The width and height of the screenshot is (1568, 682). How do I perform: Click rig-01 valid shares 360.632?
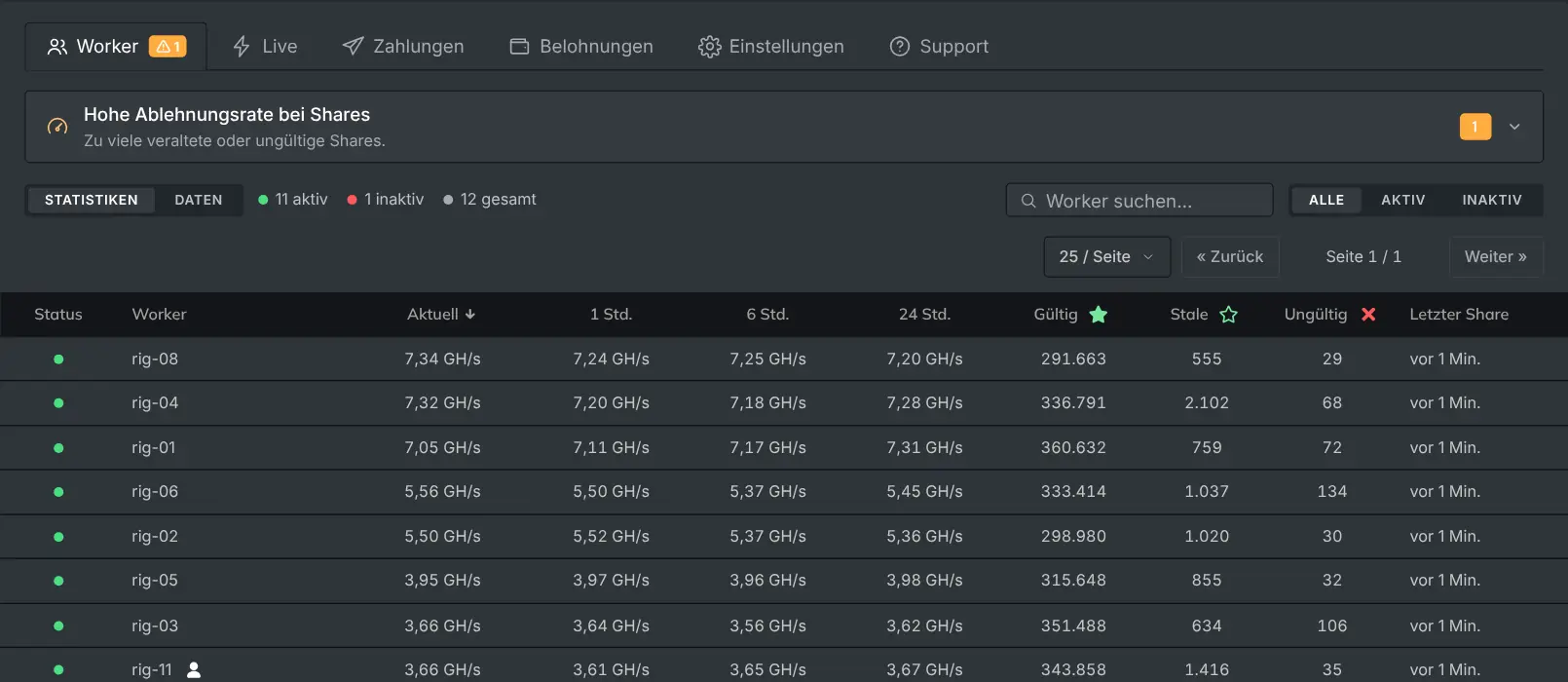[x=1073, y=448]
